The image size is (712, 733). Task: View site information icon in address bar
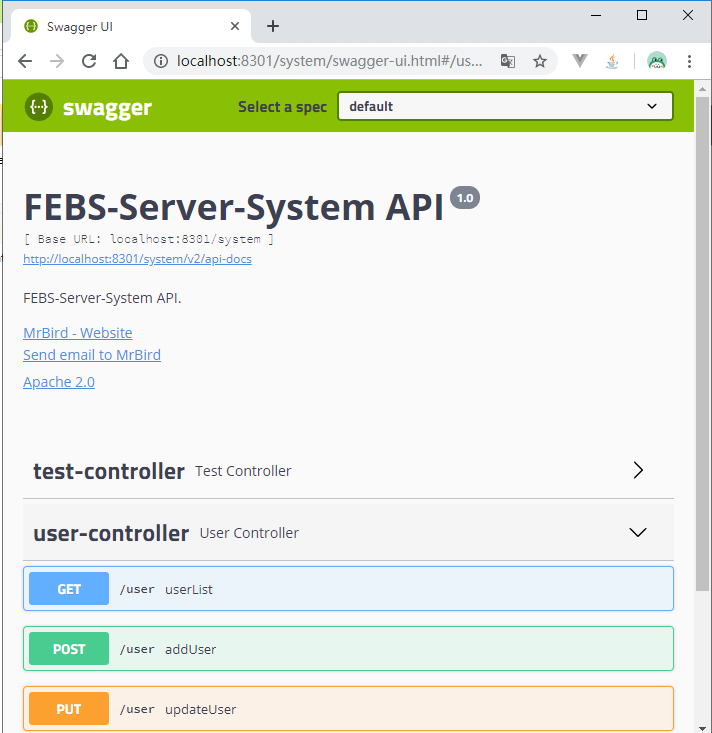tap(161, 61)
